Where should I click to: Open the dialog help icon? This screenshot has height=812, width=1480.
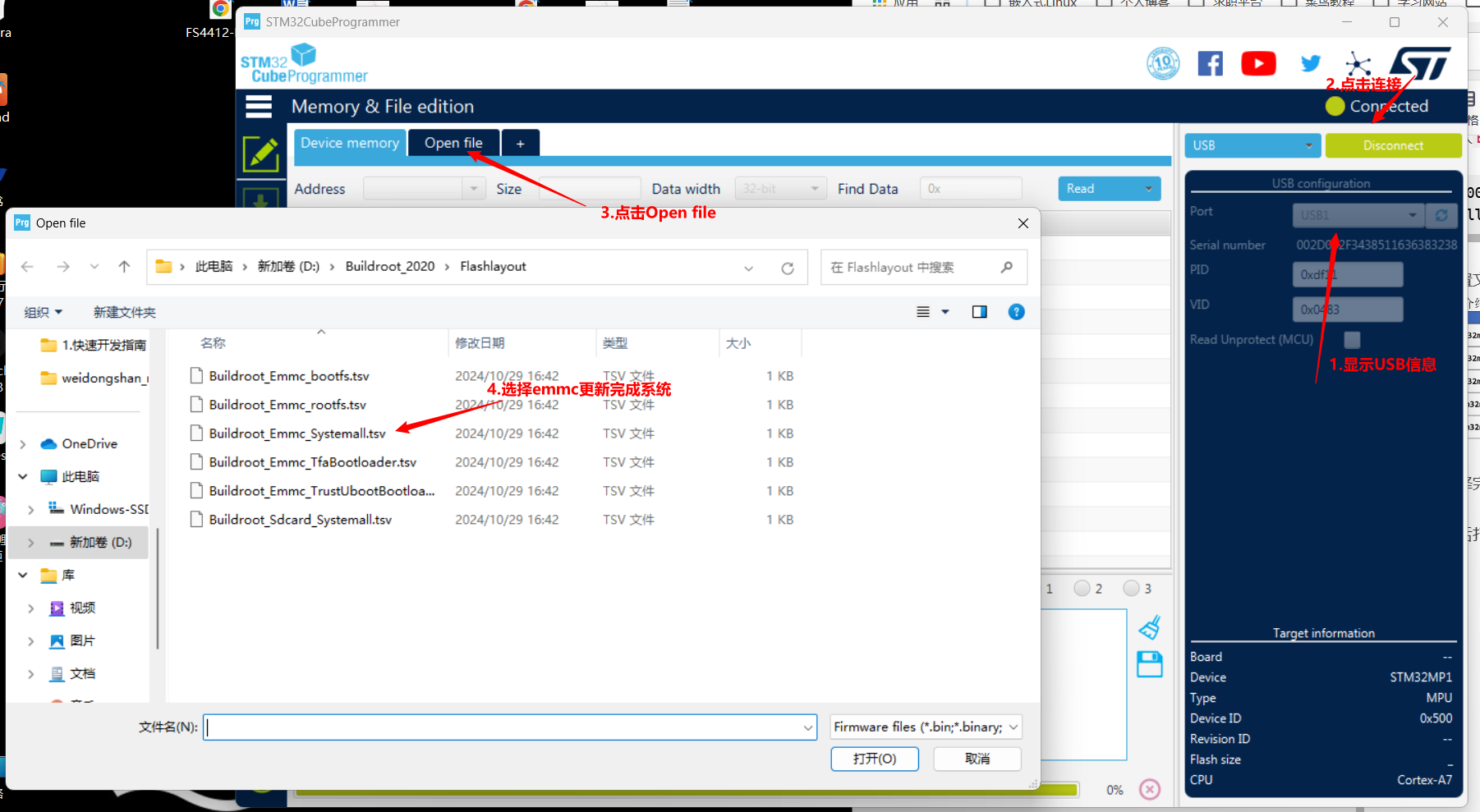(1016, 312)
